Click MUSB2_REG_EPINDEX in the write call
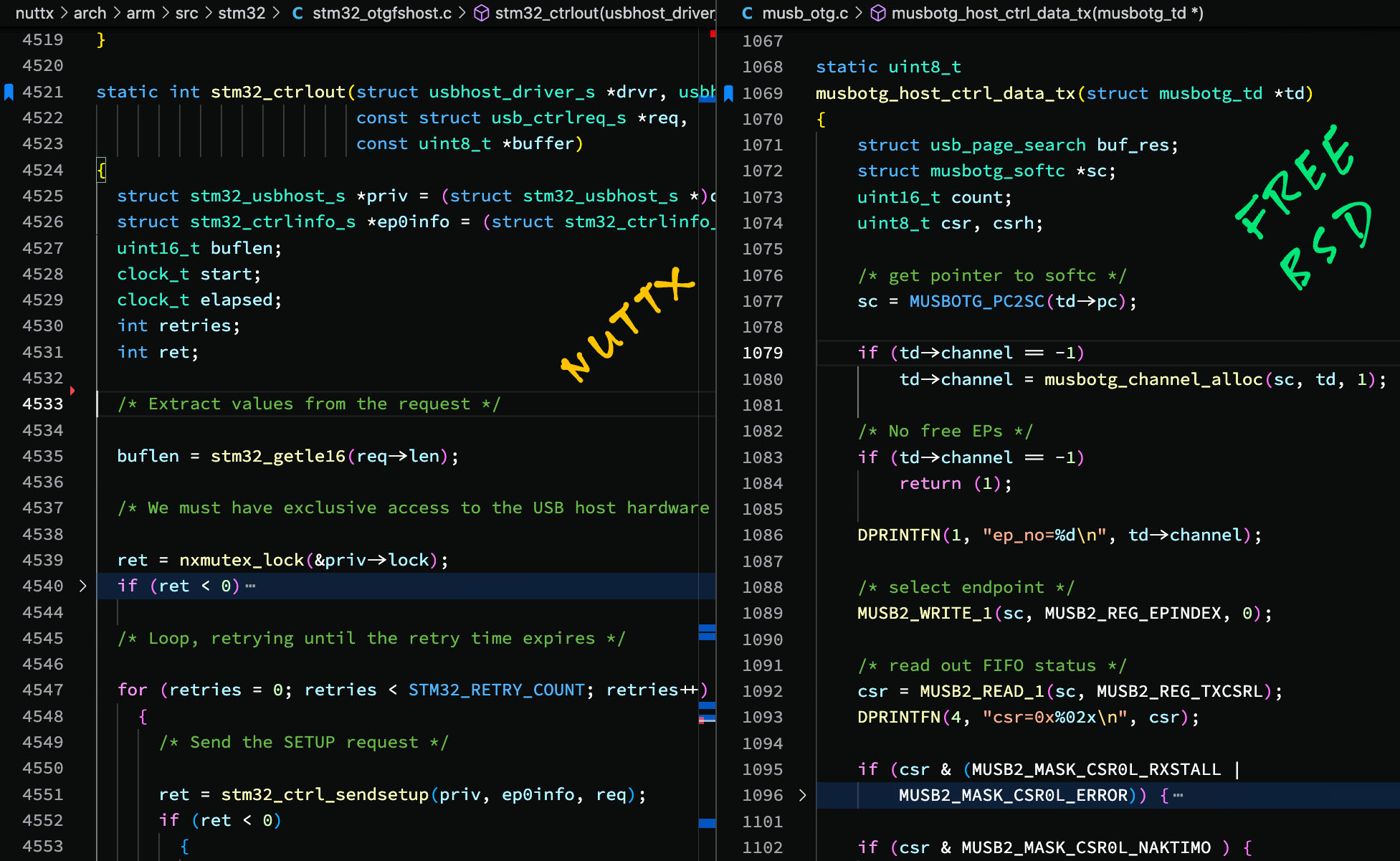Viewport: 1400px width, 861px height. pyautogui.click(x=1133, y=613)
